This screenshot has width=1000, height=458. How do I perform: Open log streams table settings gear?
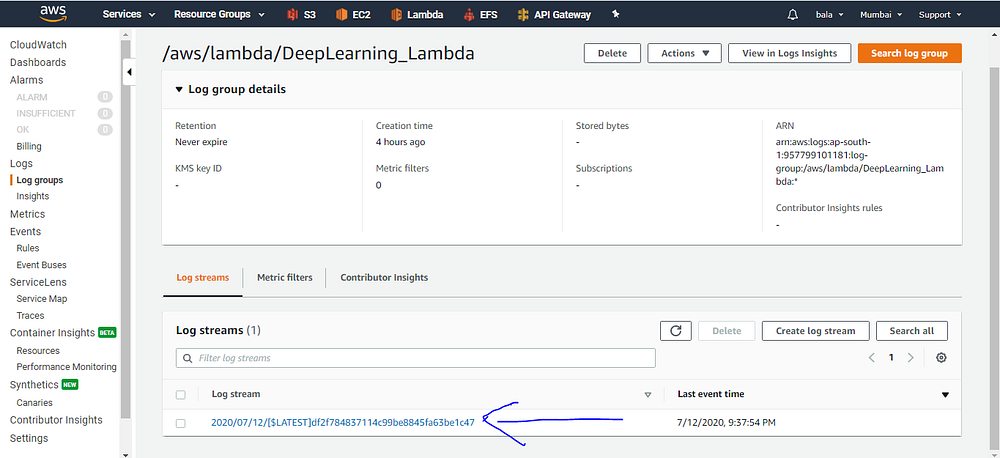[x=941, y=358]
